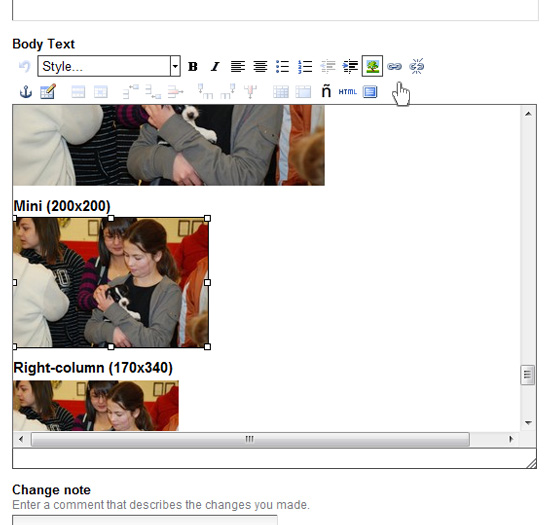Center align text

pyautogui.click(x=260, y=66)
